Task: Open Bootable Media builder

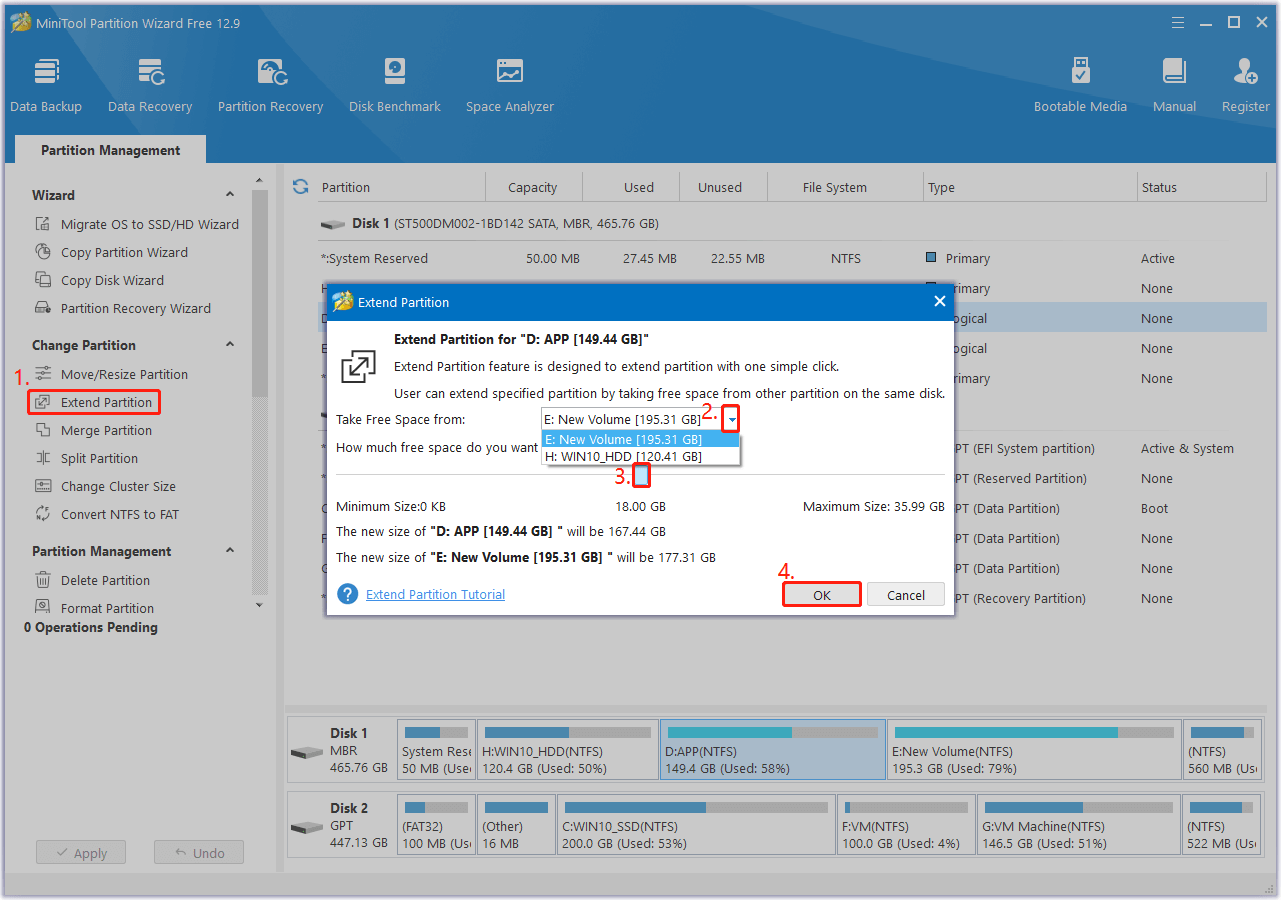Action: tap(1080, 86)
